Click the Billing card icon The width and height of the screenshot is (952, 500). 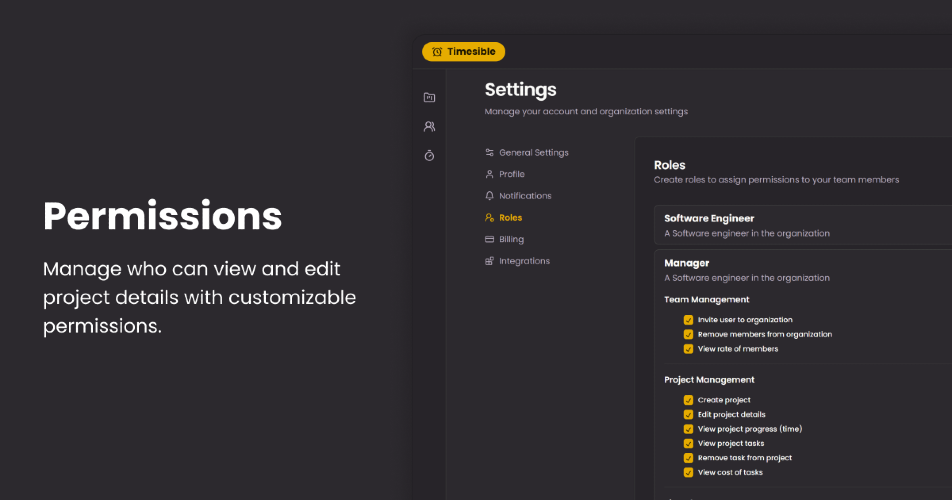(x=489, y=239)
